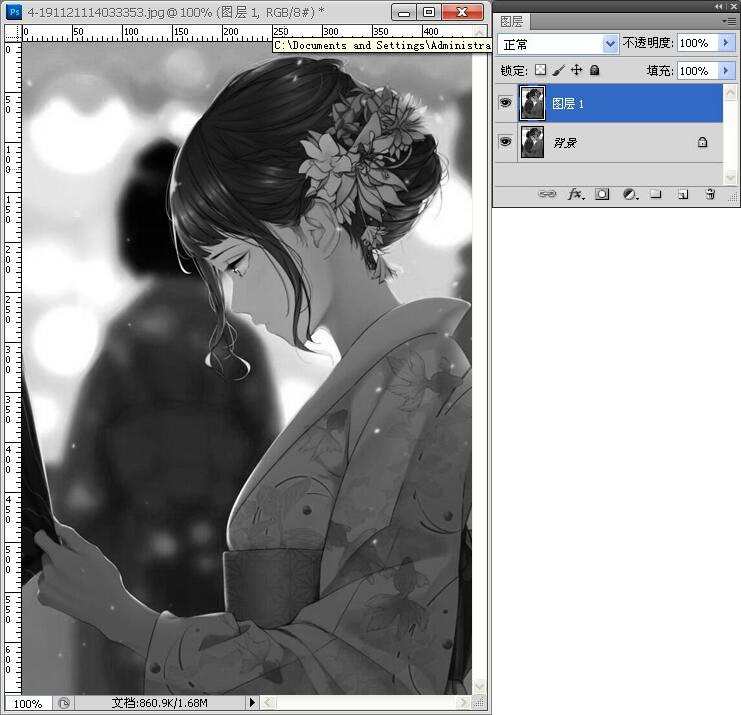Screen dimensions: 741x715
Task: Create a new layer group
Action: [655, 194]
